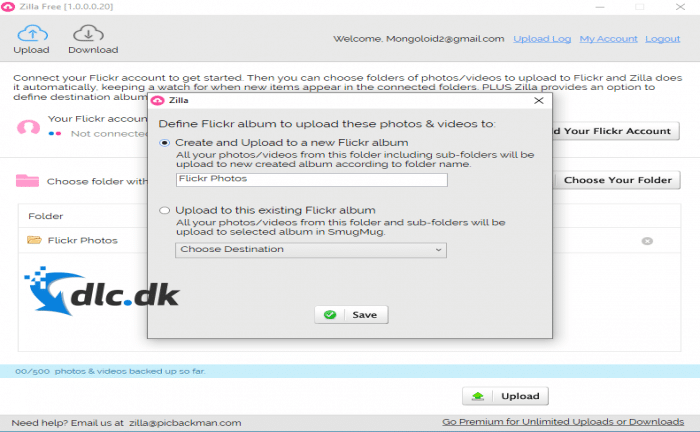This screenshot has width=700, height=432.
Task: Click the Upload cloud icon in toolbar
Action: pos(32,34)
